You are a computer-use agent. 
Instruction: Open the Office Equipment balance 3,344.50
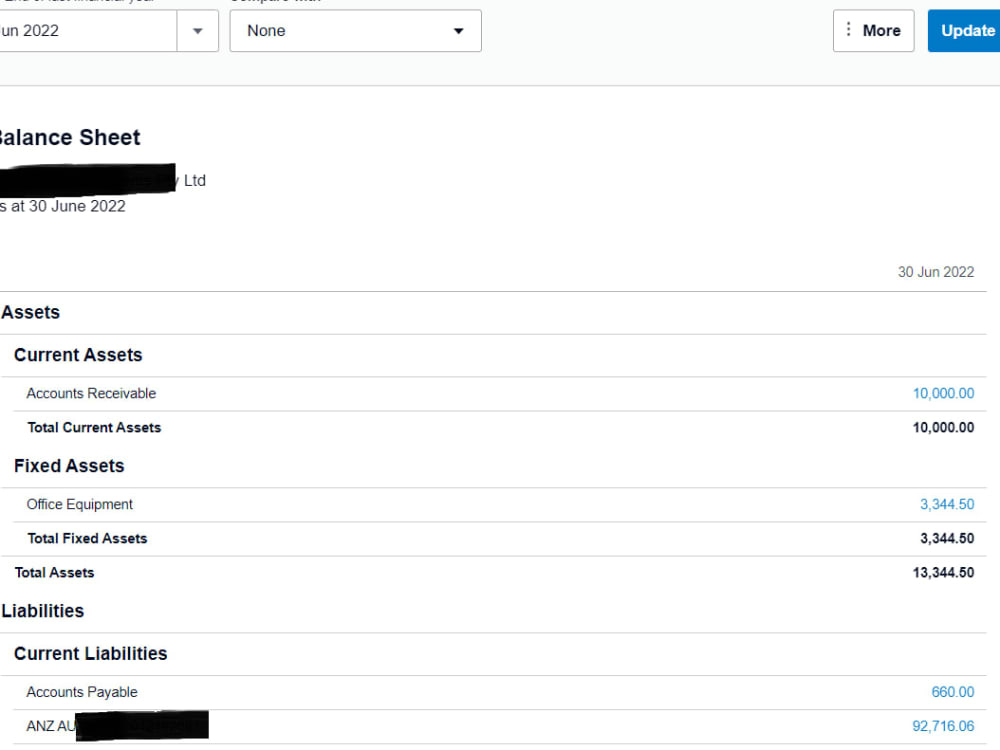[x=947, y=504]
